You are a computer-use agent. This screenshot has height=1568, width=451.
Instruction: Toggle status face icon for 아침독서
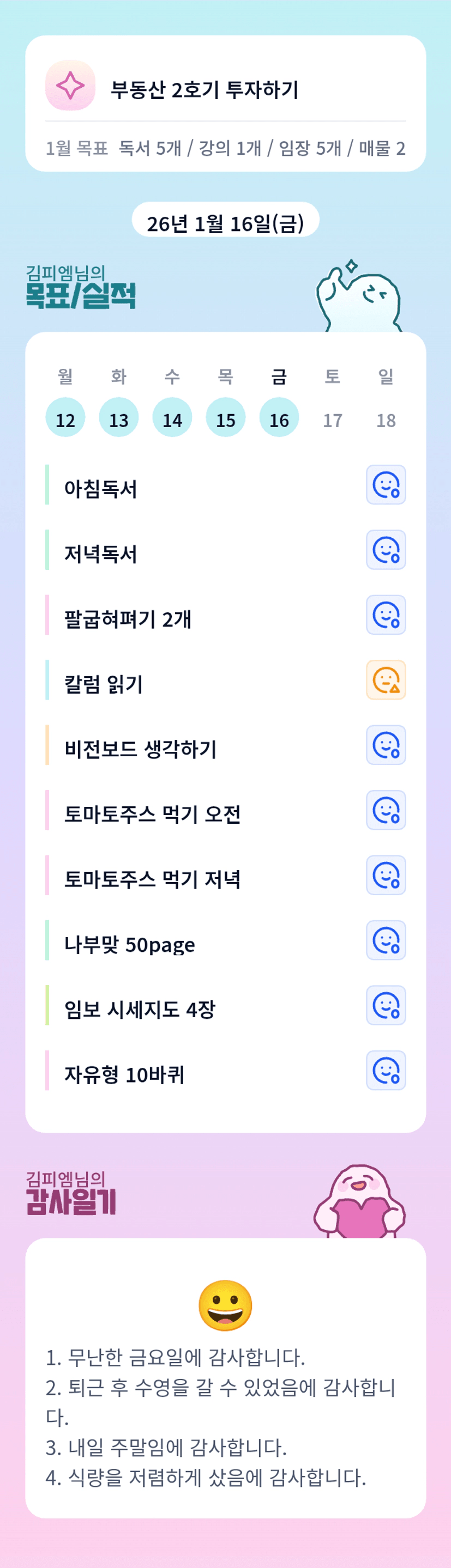386,485
